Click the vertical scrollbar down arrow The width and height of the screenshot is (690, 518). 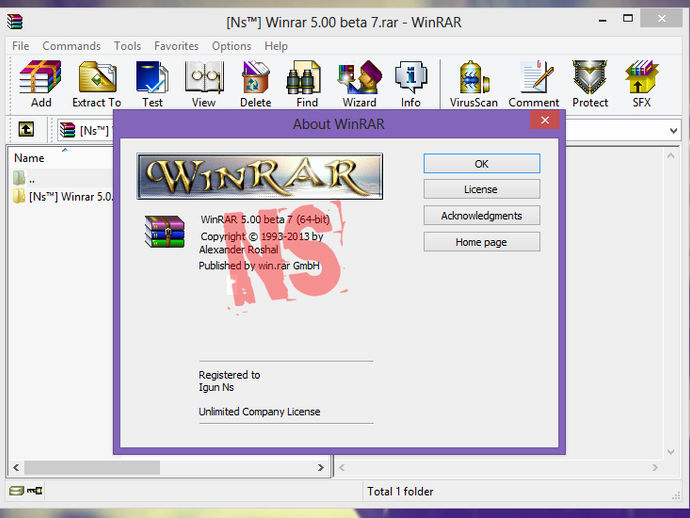click(671, 452)
